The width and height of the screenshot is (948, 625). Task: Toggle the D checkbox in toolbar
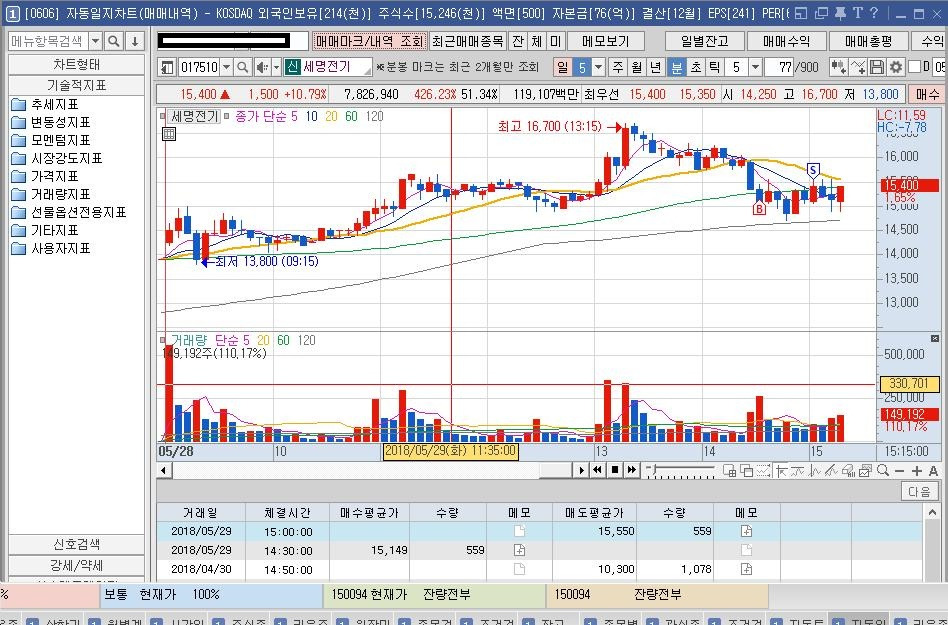(x=914, y=66)
